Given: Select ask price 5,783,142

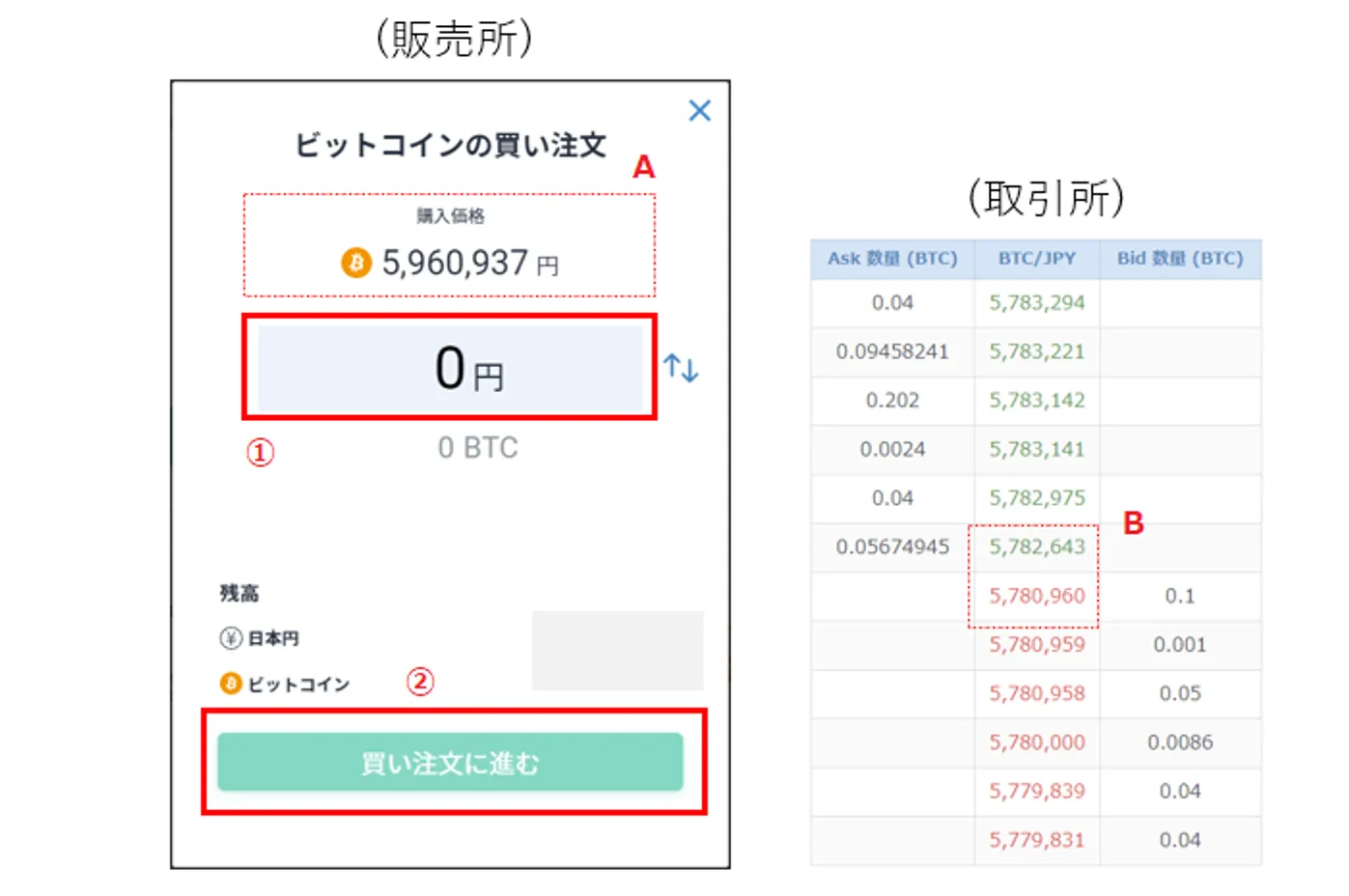Looking at the screenshot, I should click(1037, 401).
